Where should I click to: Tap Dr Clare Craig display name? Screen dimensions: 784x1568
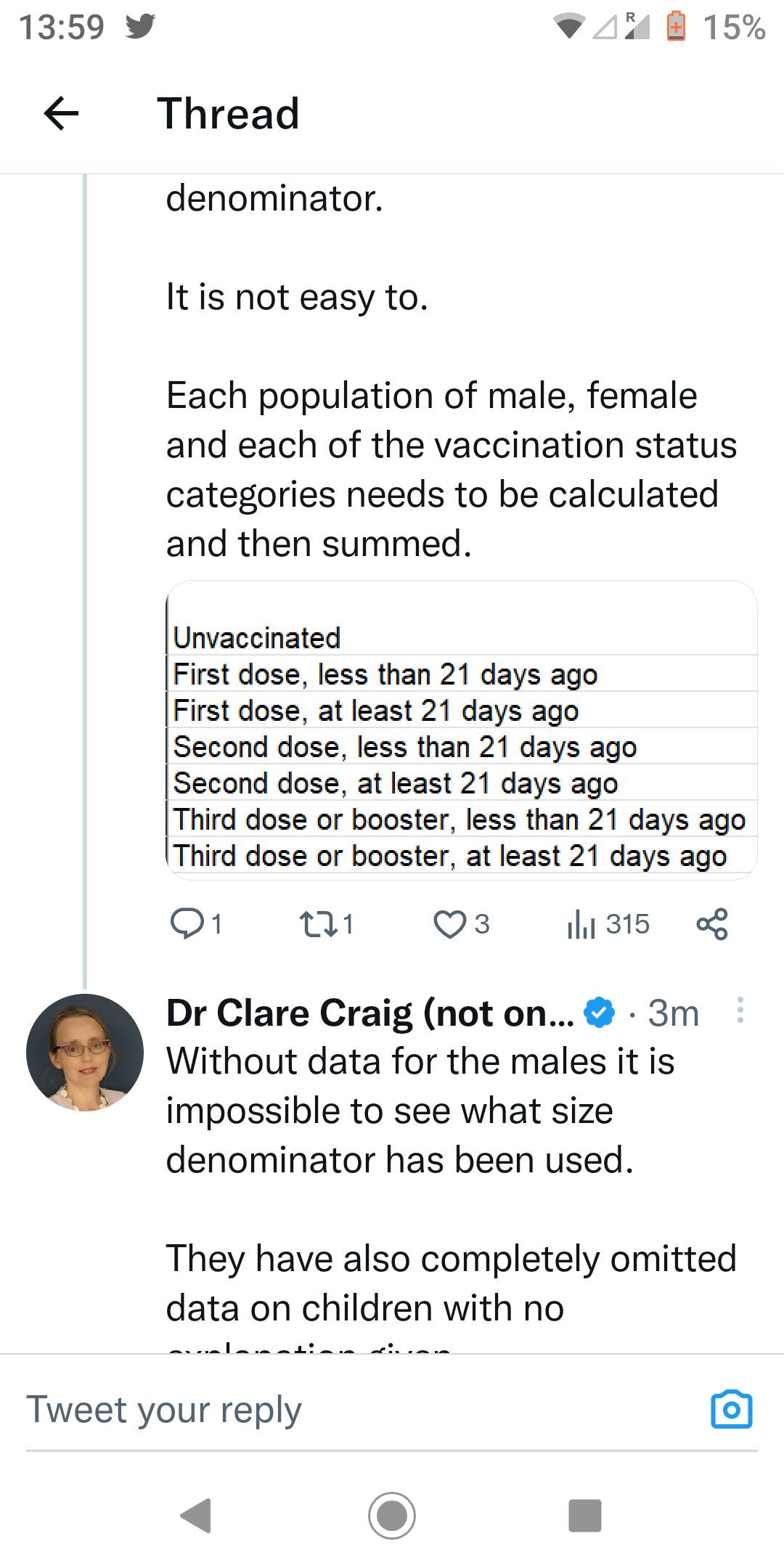coord(369,1013)
